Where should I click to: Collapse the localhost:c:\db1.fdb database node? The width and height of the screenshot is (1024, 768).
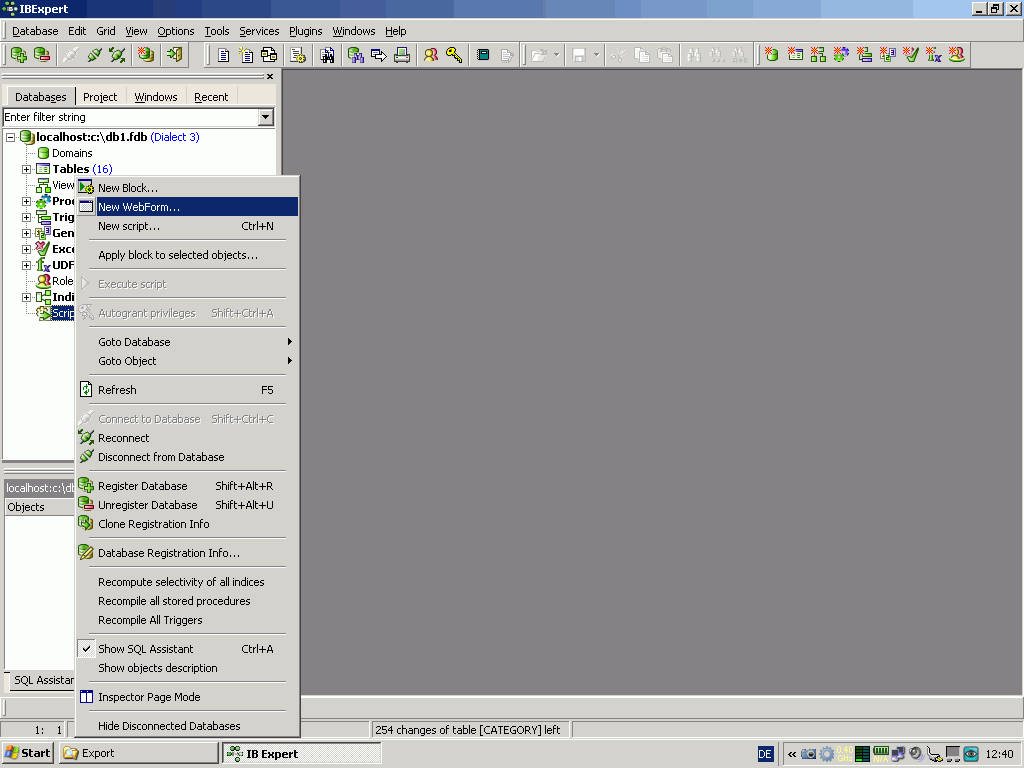[x=10, y=137]
